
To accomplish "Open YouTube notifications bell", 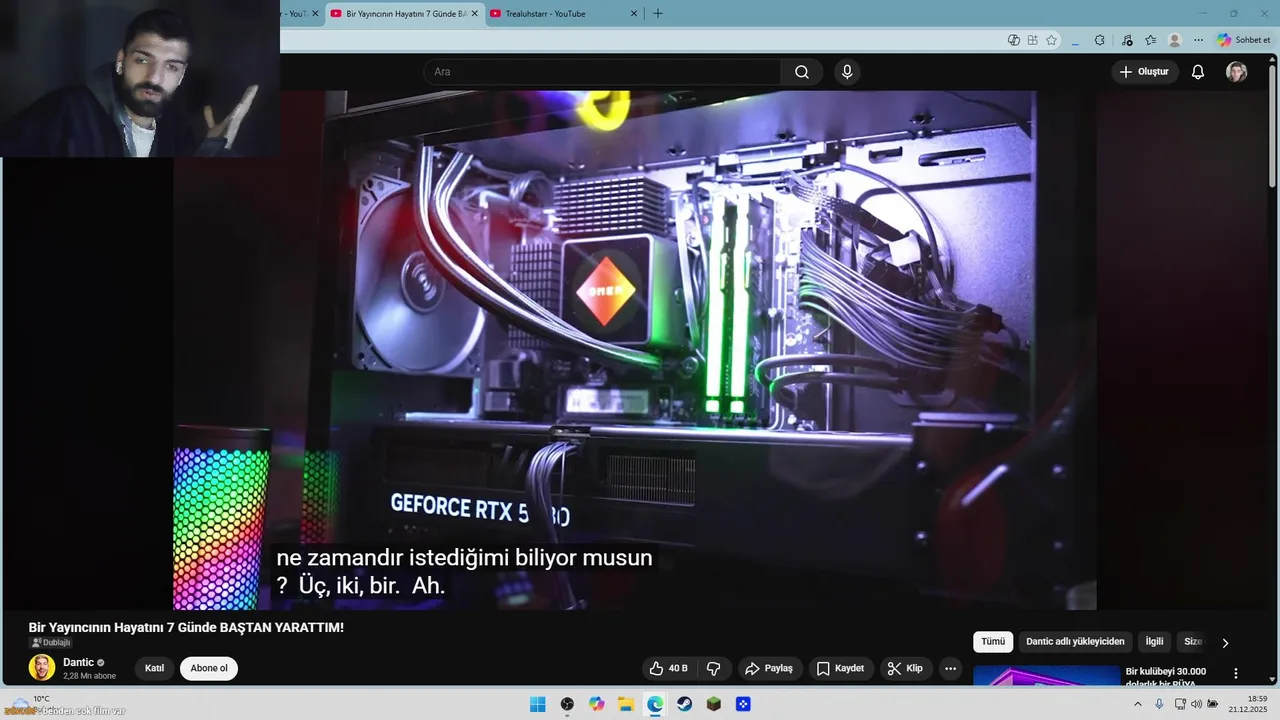I will pyautogui.click(x=1197, y=72).
